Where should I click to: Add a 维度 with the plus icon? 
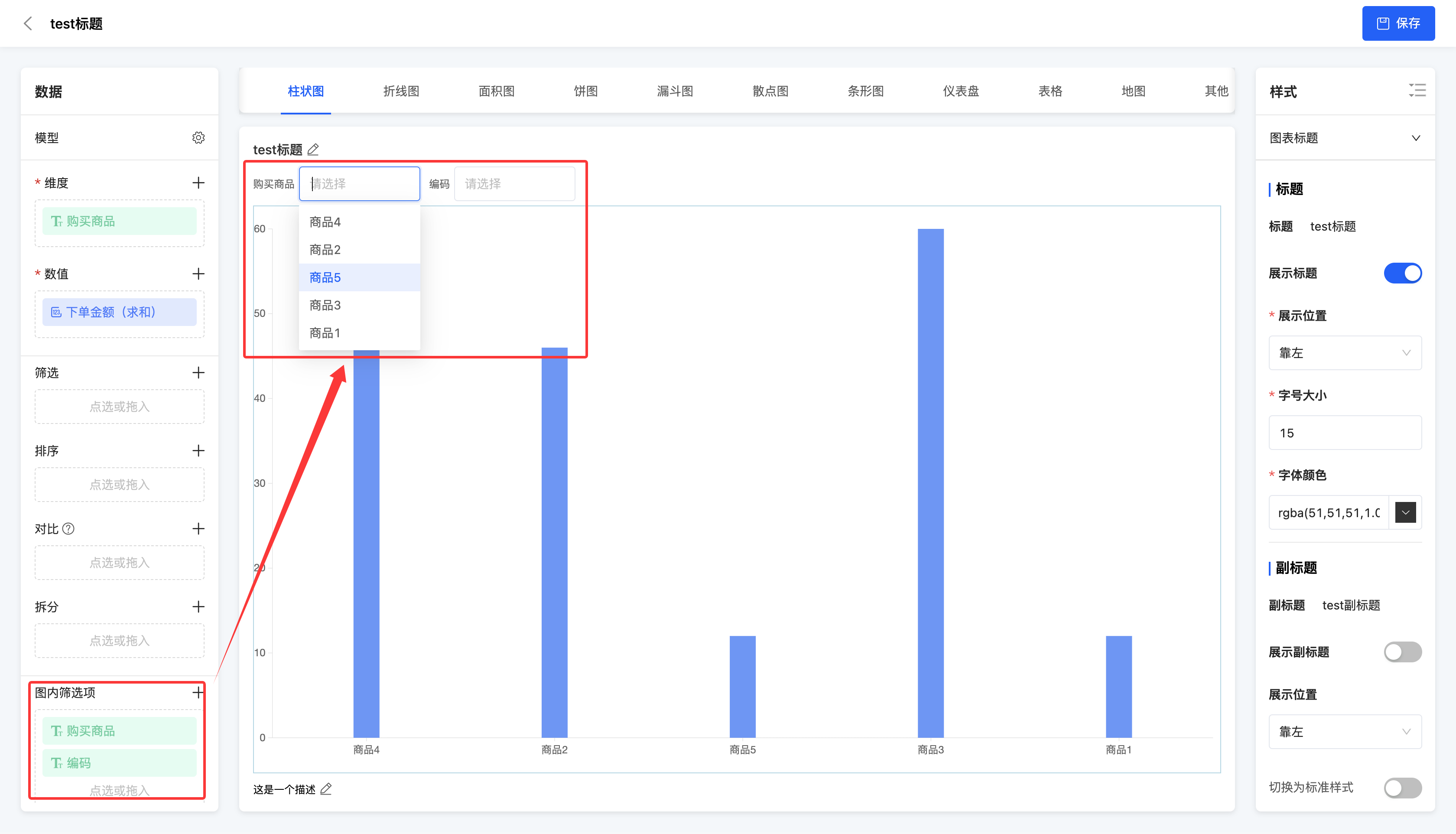198,183
